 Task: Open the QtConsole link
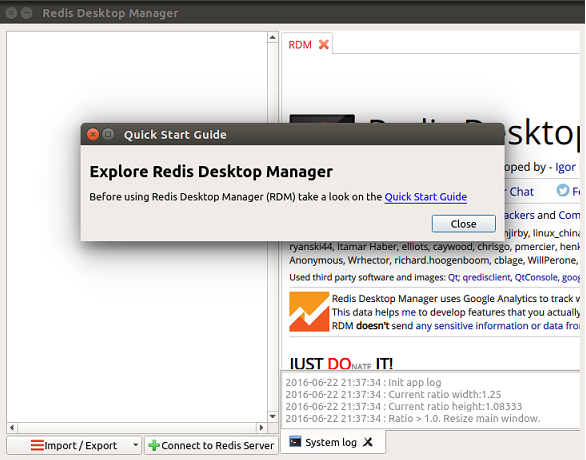[x=536, y=277]
